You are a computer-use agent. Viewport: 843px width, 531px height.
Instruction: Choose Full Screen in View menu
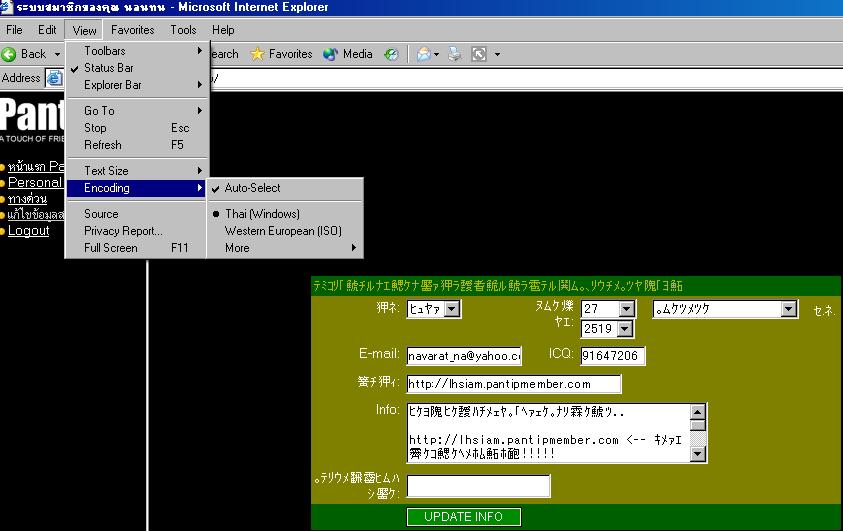[x=136, y=248]
